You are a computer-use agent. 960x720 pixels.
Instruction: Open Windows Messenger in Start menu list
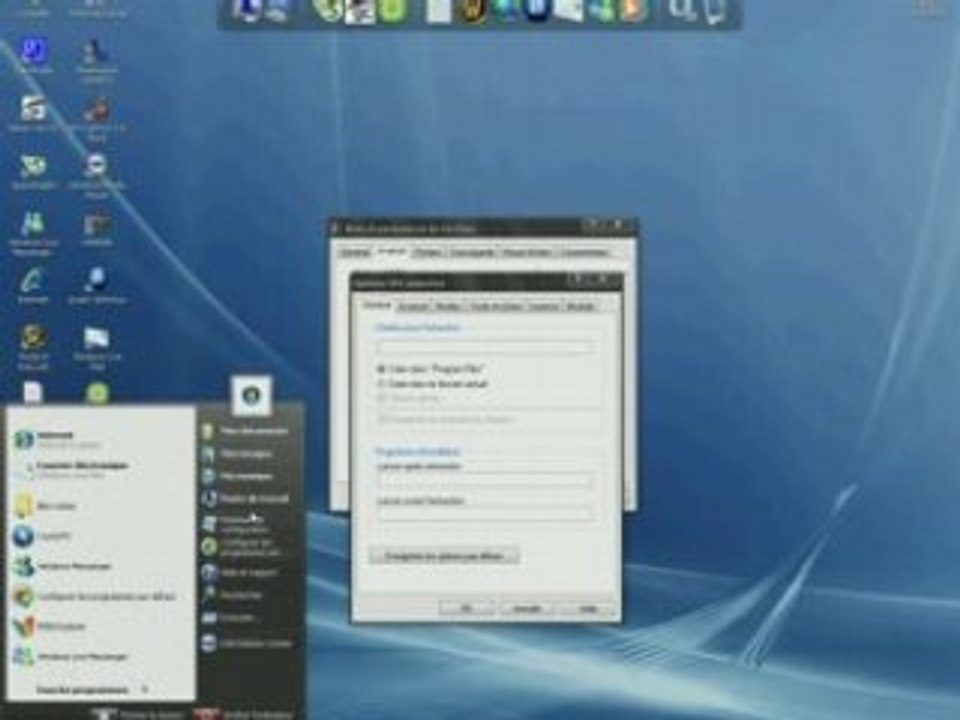click(63, 566)
